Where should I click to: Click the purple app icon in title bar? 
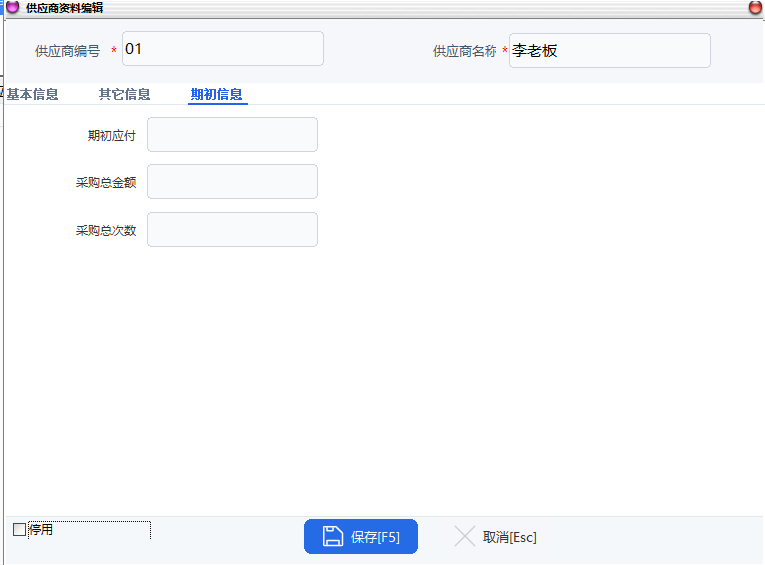pyautogui.click(x=13, y=7)
